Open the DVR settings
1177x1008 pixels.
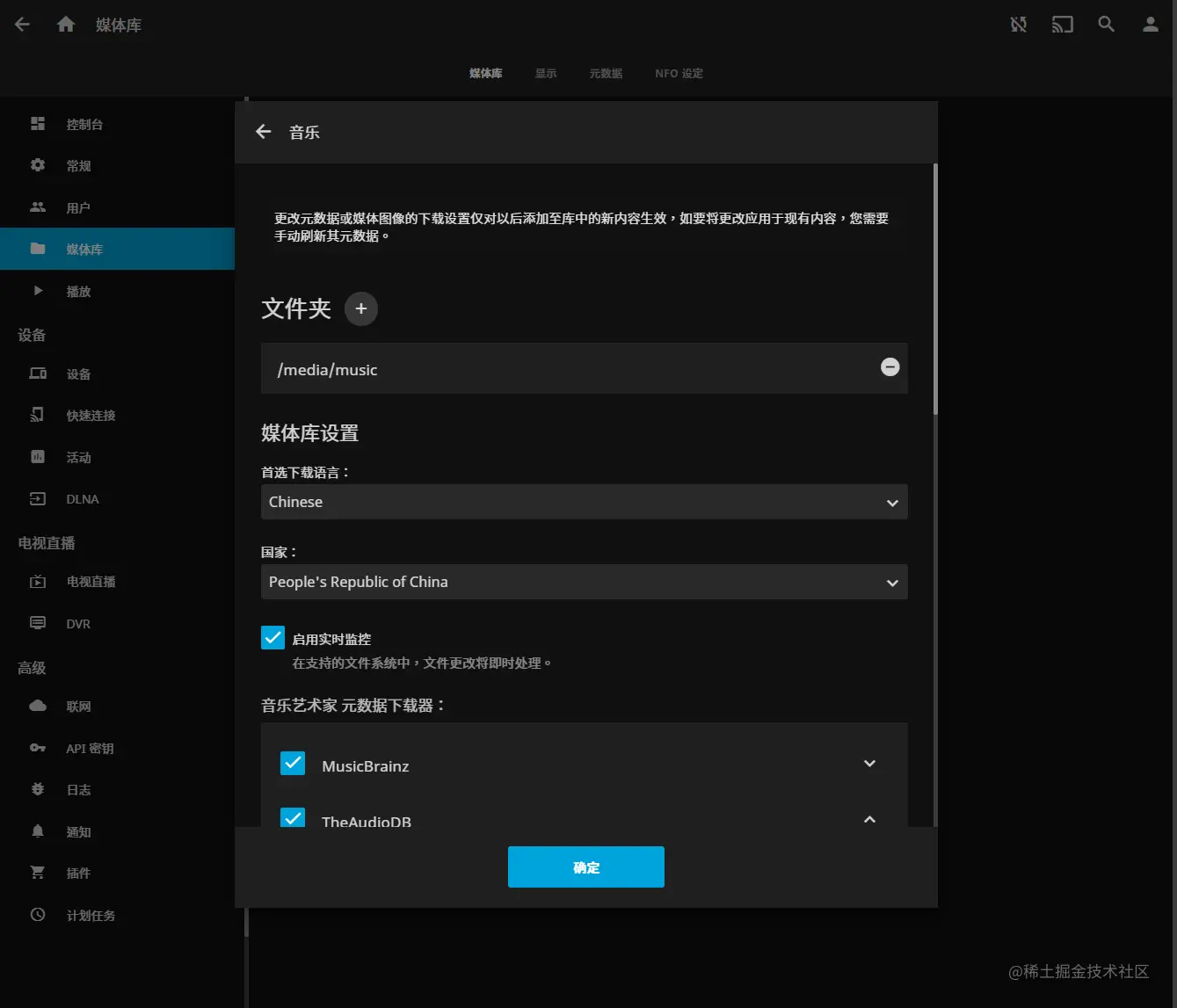click(x=77, y=623)
